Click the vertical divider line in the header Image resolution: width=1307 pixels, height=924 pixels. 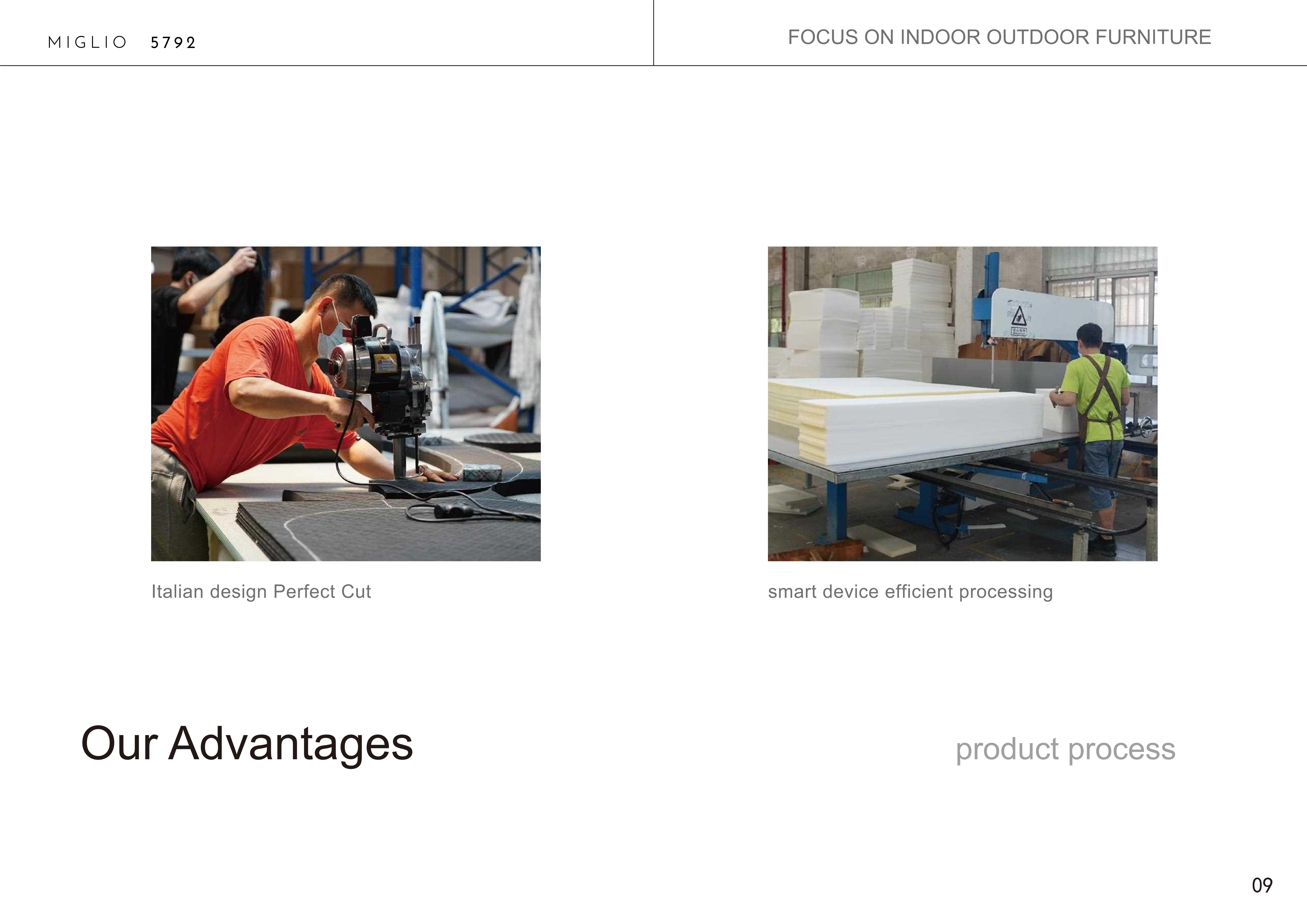point(653,32)
